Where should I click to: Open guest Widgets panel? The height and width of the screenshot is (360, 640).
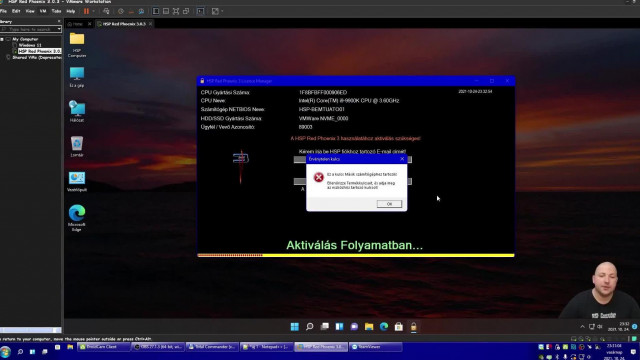[339, 327]
